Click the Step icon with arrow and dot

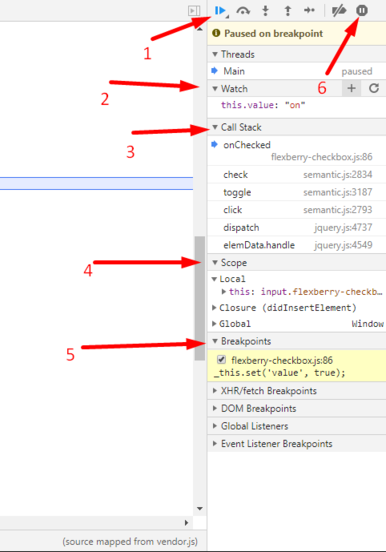coord(309,11)
